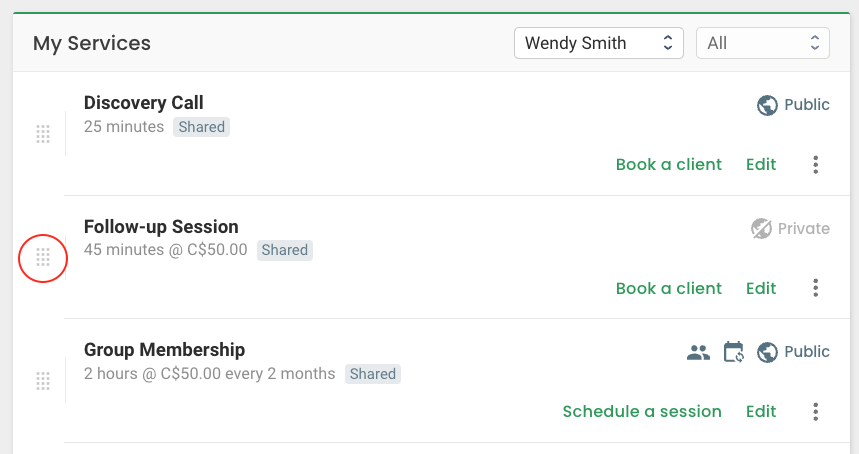The height and width of the screenshot is (454, 859).
Task: Toggle Public visibility on Group Membership
Action: click(793, 352)
